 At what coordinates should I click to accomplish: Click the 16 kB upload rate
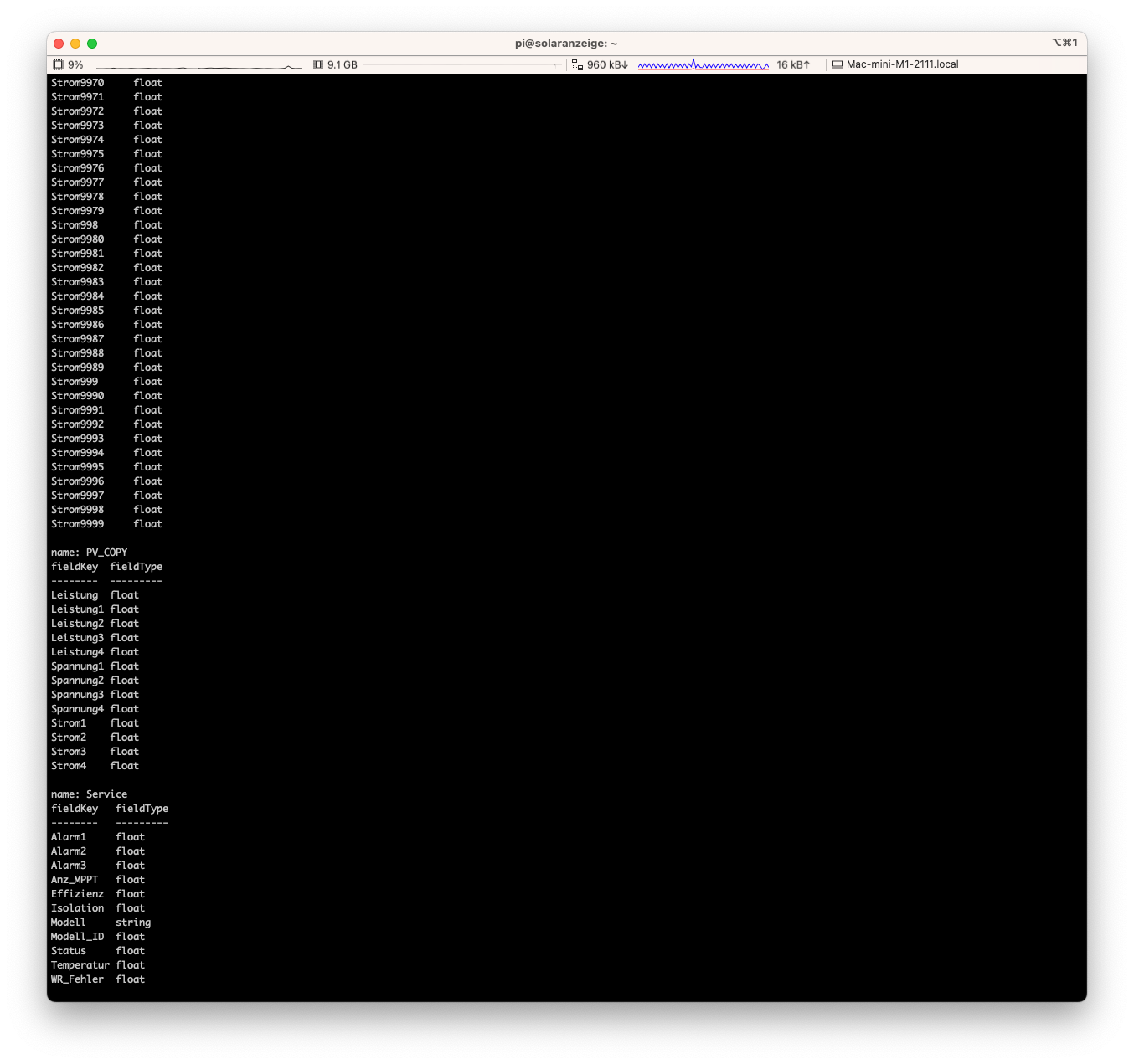tap(792, 64)
